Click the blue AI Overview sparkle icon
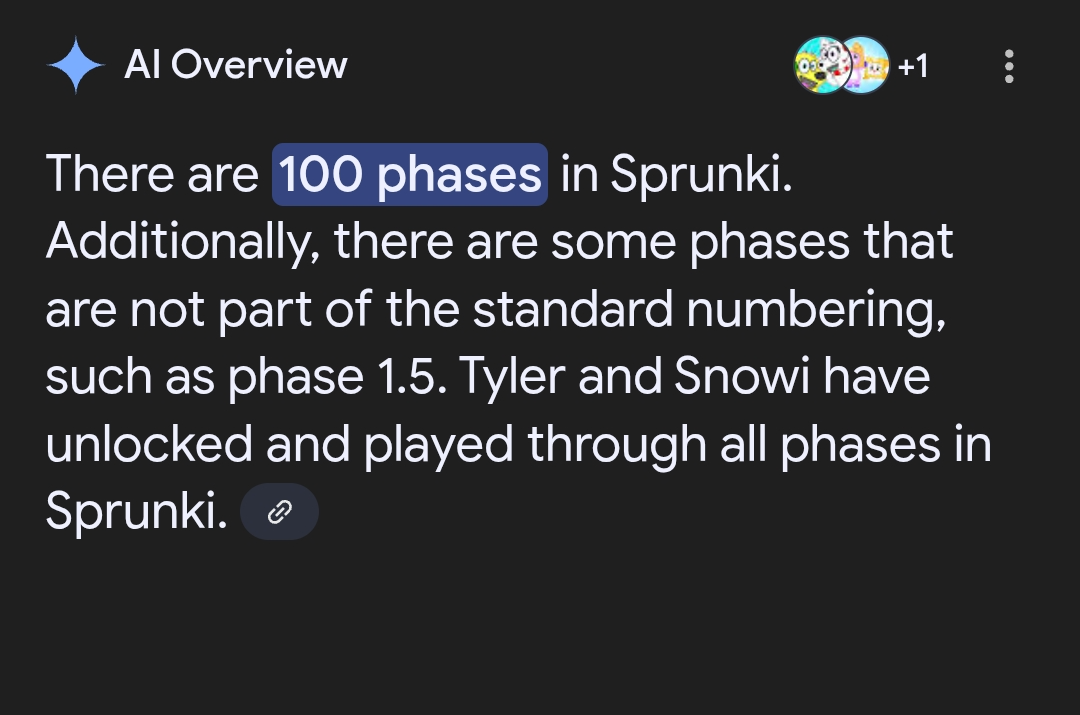Viewport: 1080px width, 715px height. click(76, 65)
